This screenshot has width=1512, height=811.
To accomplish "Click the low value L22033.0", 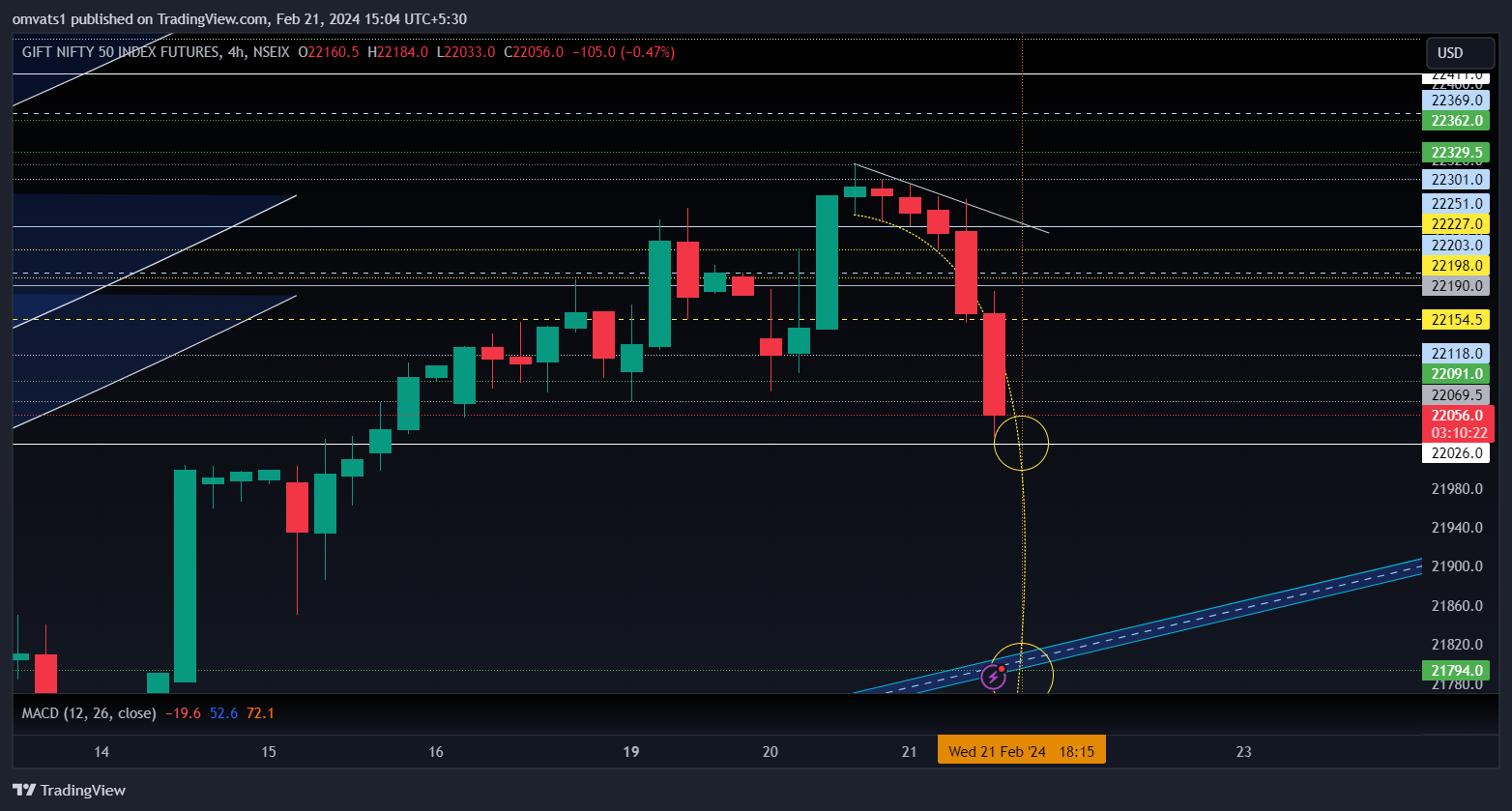I will point(465,52).
